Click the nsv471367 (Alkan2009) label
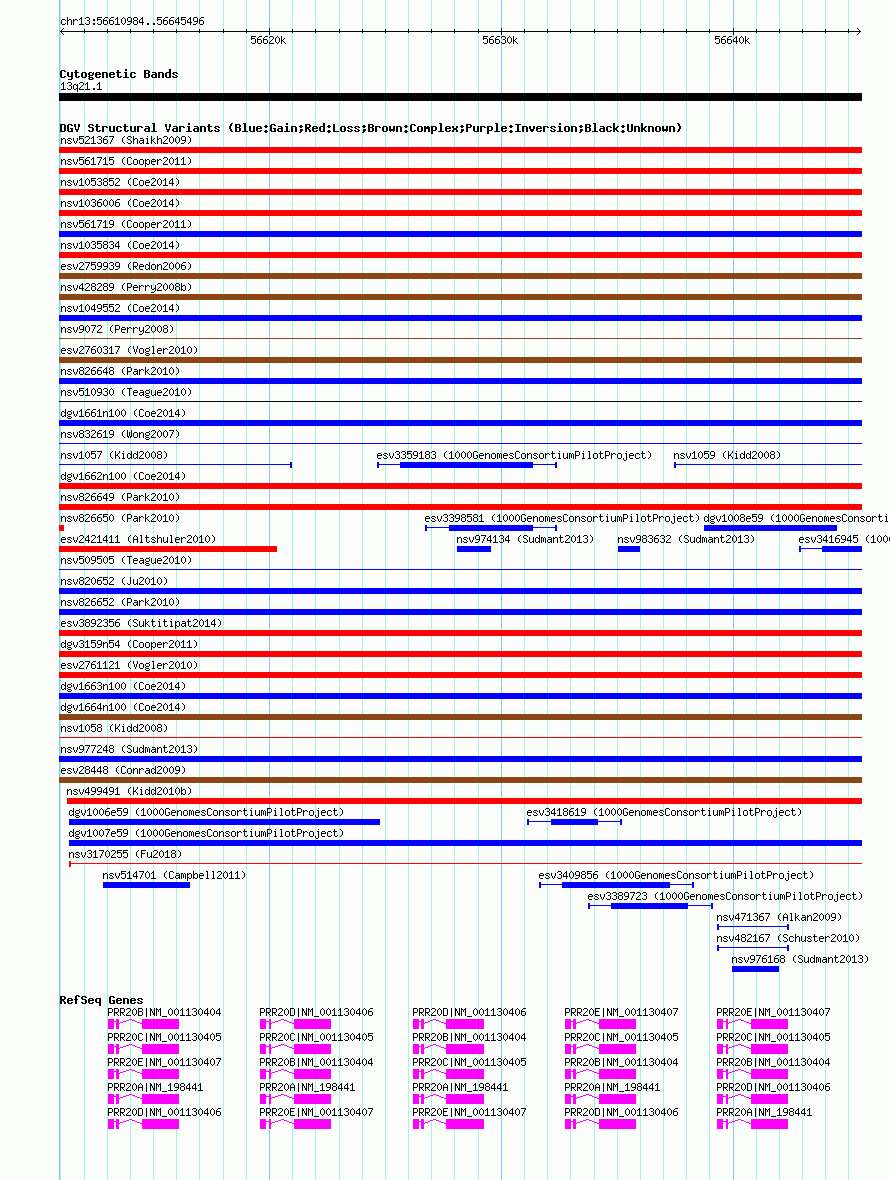Image resolution: width=890 pixels, height=1180 pixels. tap(779, 918)
